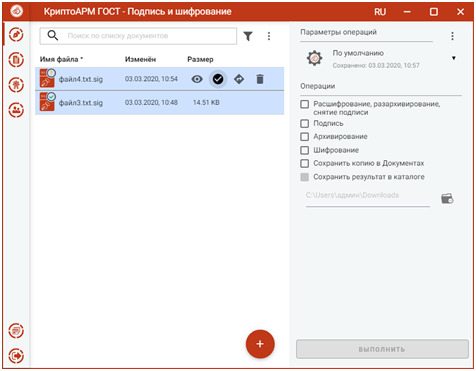
Task: Focus the document list search field
Action: point(138,36)
